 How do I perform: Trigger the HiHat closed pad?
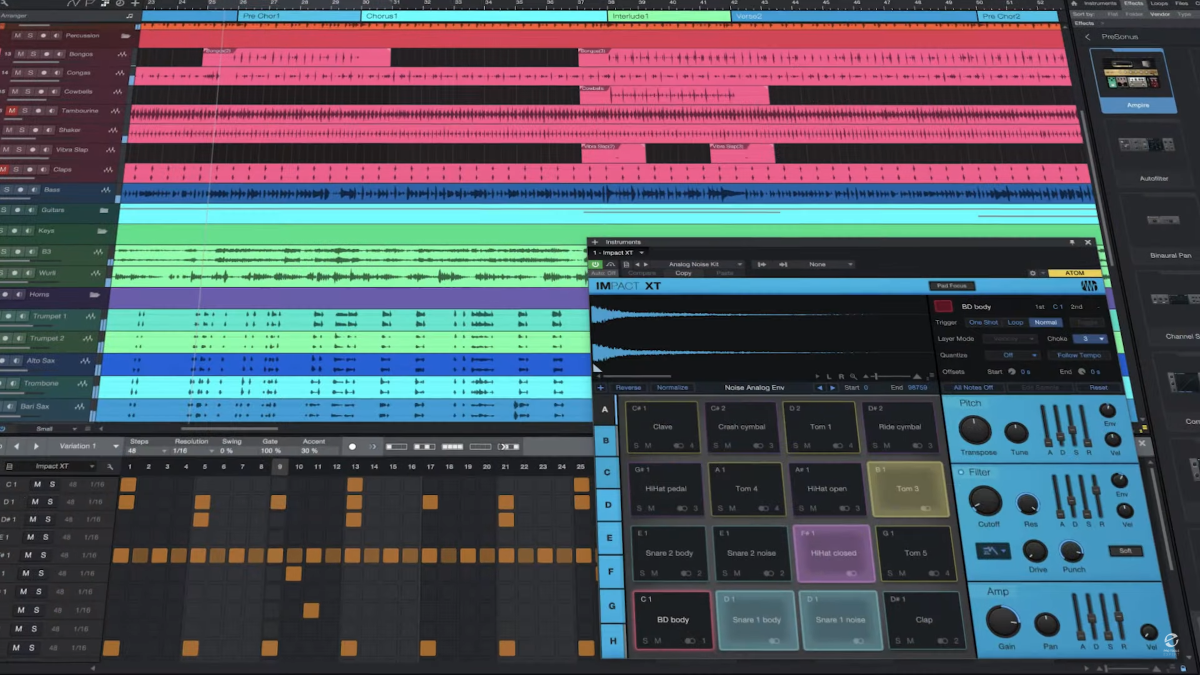[833, 553]
